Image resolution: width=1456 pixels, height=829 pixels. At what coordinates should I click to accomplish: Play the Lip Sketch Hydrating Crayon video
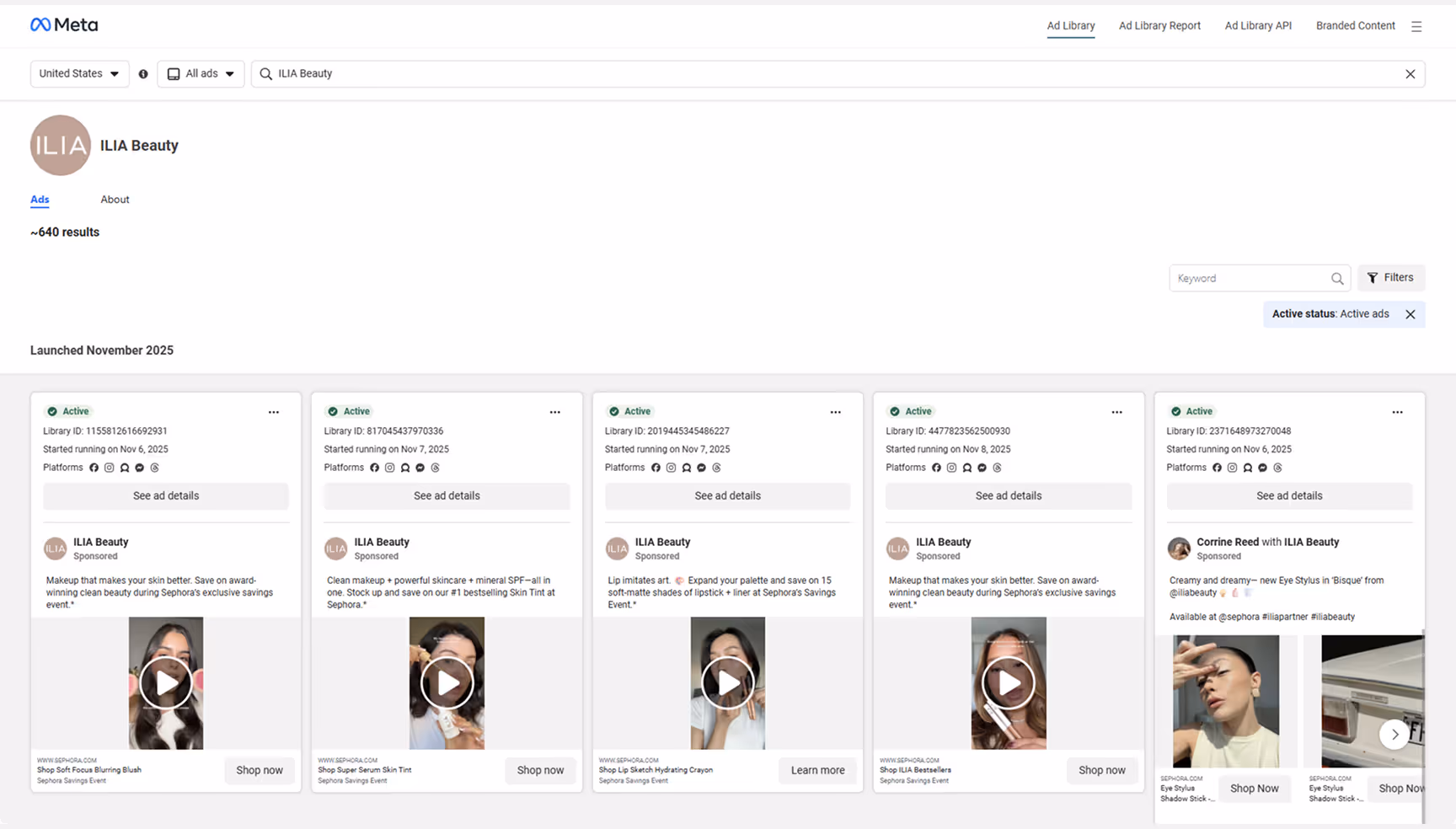[727, 683]
